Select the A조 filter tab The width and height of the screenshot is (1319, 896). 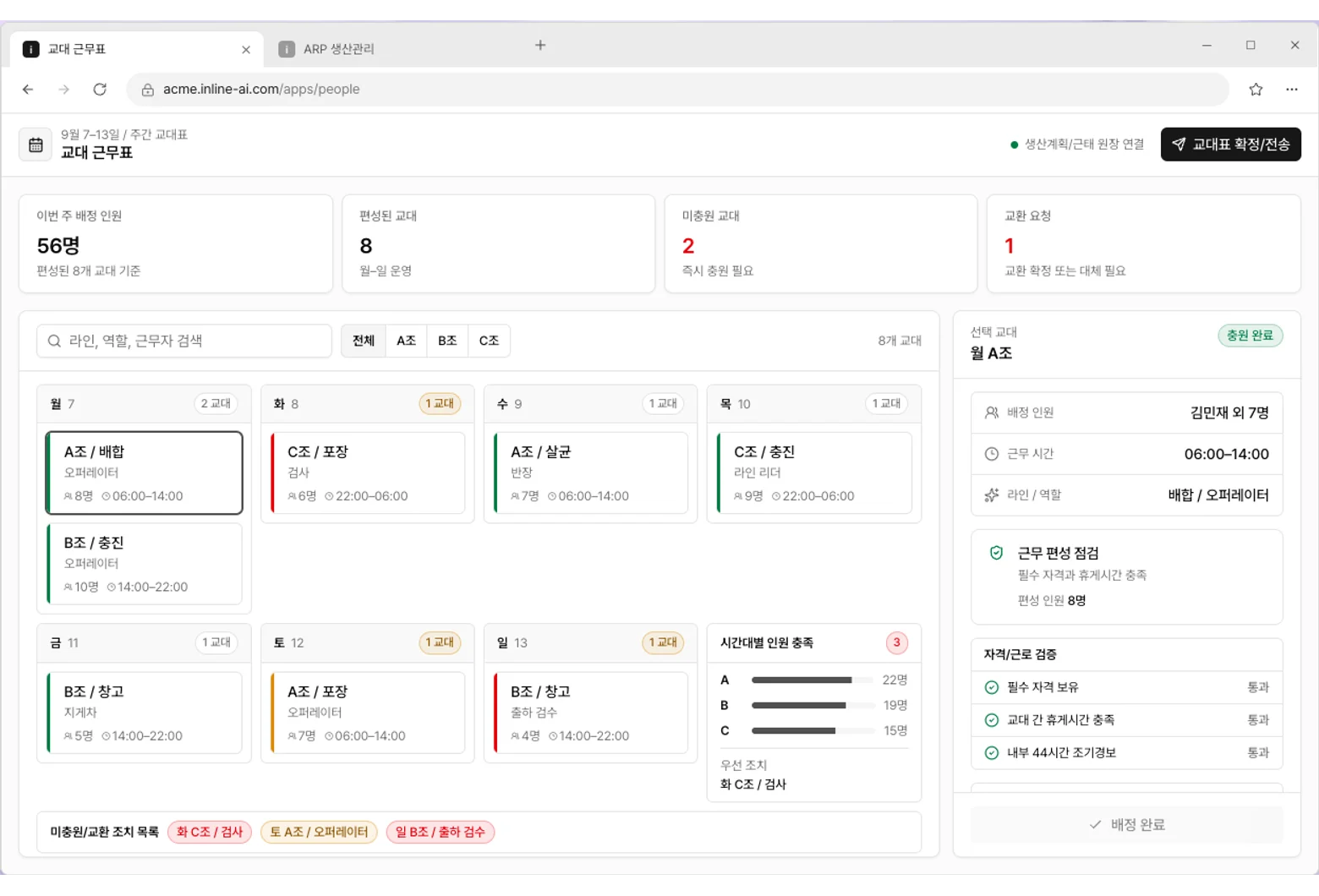pyautogui.click(x=406, y=341)
